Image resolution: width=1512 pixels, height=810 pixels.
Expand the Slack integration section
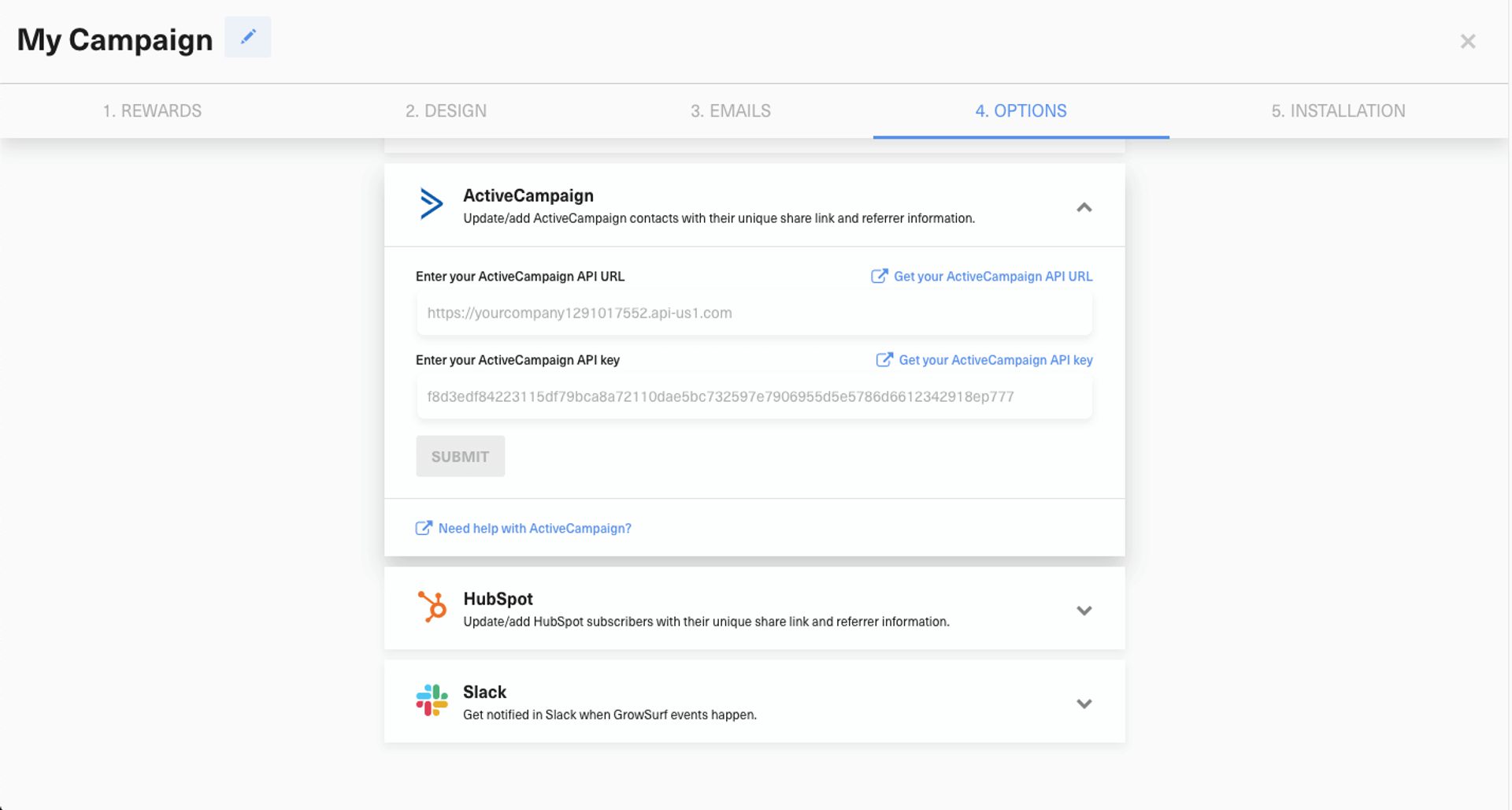pos(1084,704)
